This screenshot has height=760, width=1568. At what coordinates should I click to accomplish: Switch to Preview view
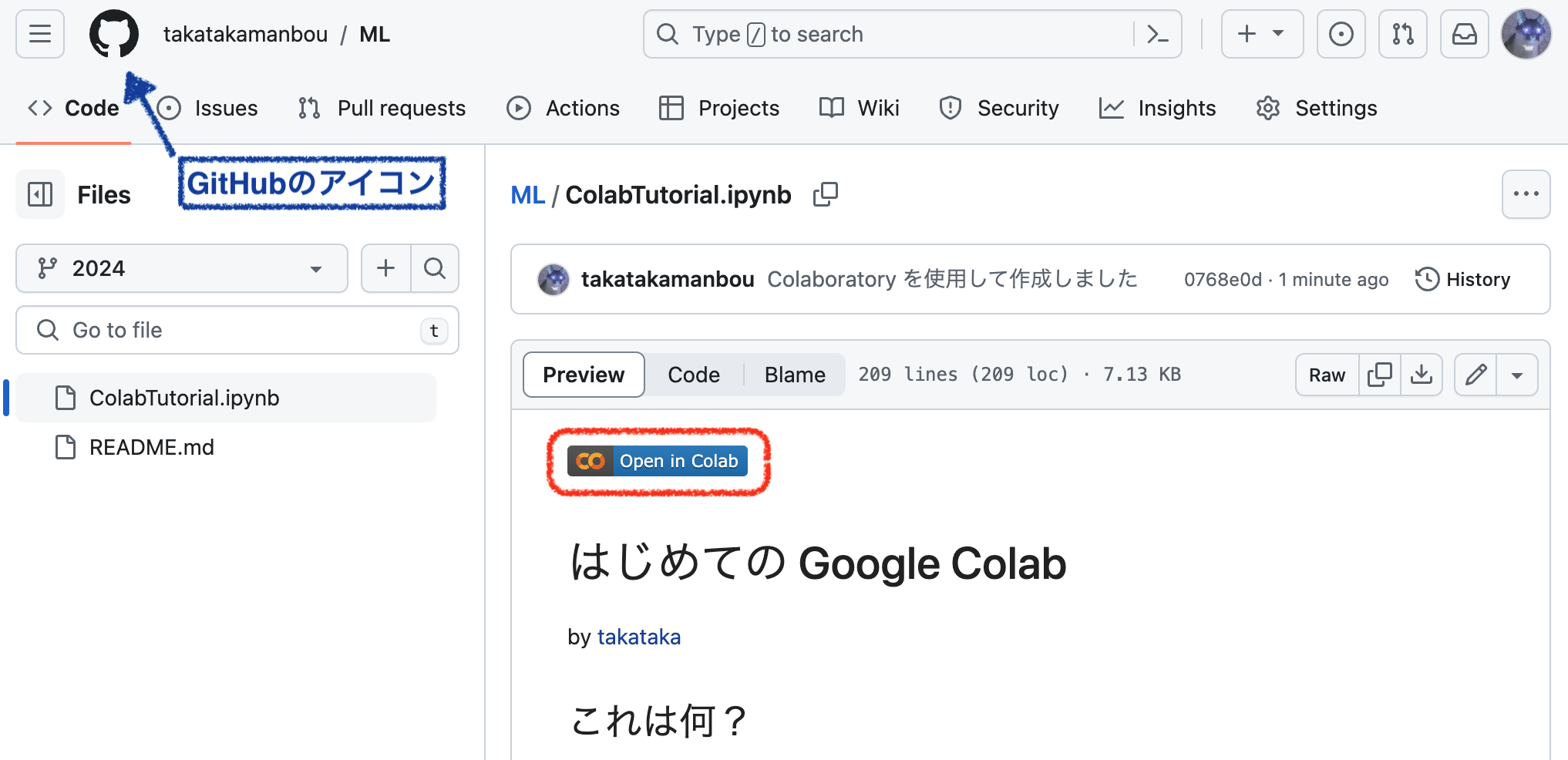click(584, 375)
